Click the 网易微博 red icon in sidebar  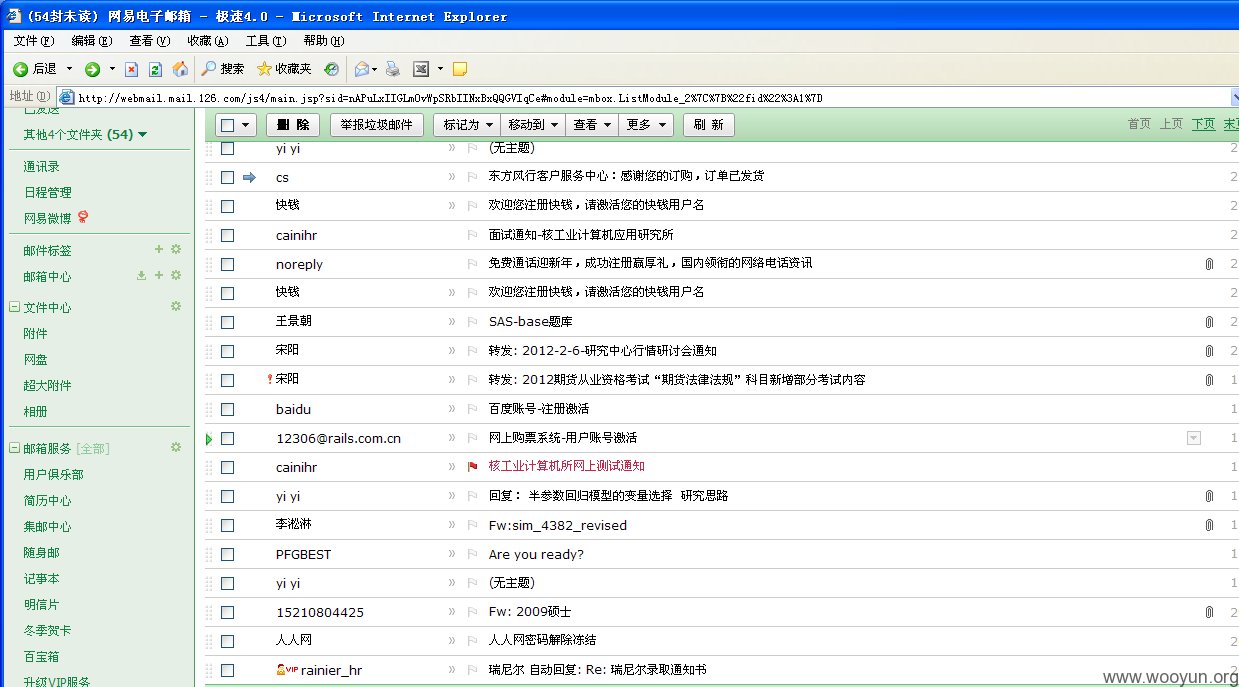click(83, 217)
